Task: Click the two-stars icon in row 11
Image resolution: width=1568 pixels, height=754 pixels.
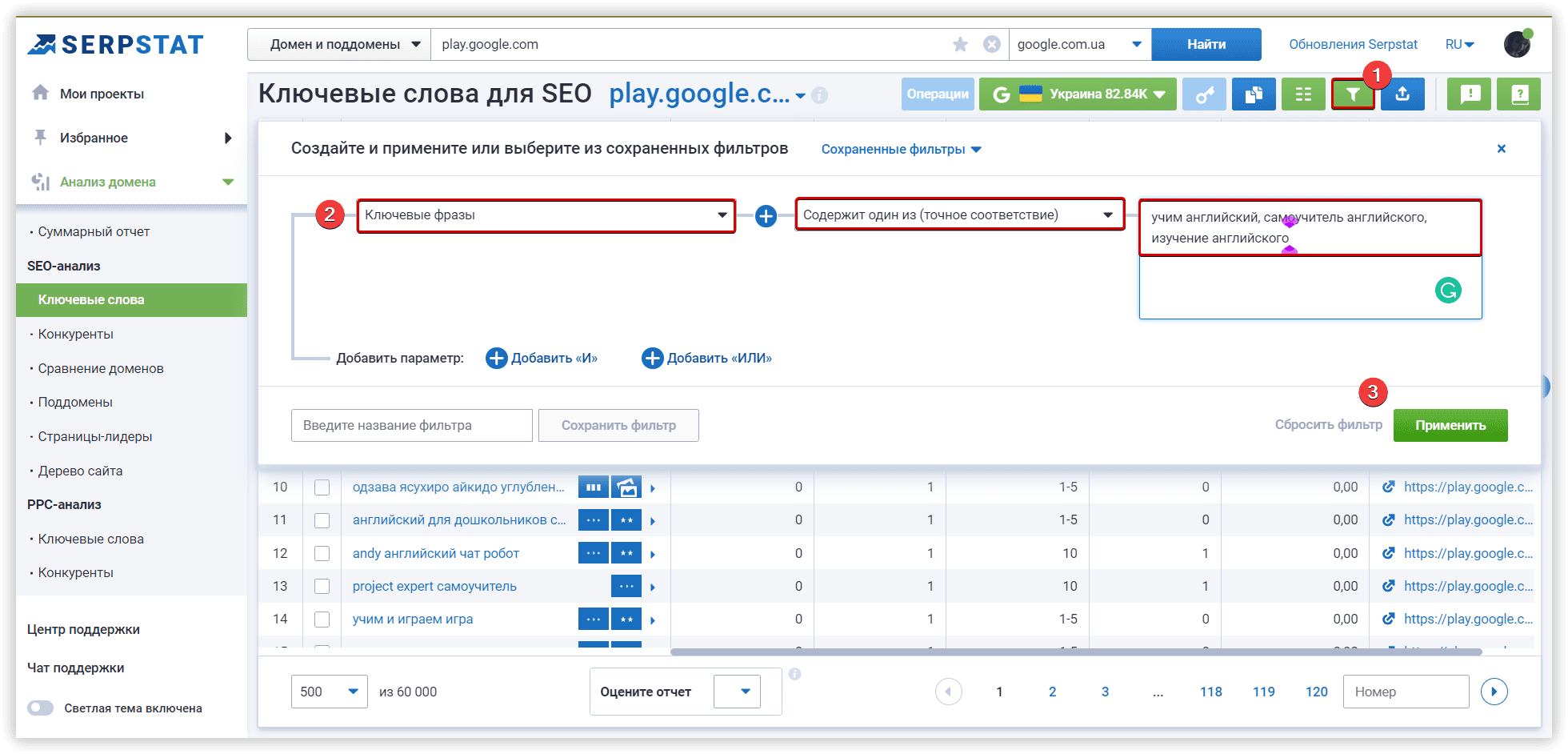Action: tap(626, 520)
